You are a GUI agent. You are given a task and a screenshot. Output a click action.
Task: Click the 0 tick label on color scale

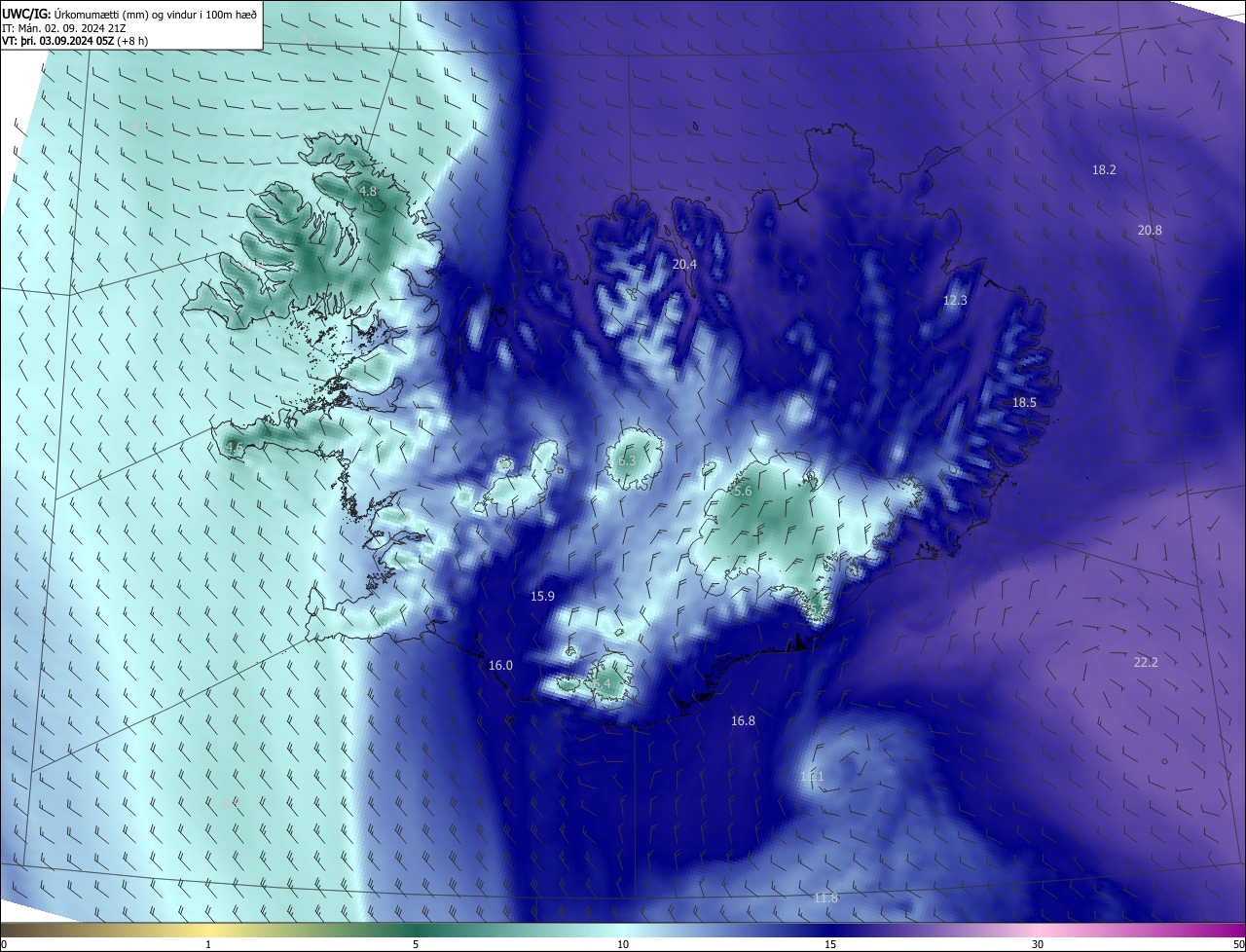point(4,944)
